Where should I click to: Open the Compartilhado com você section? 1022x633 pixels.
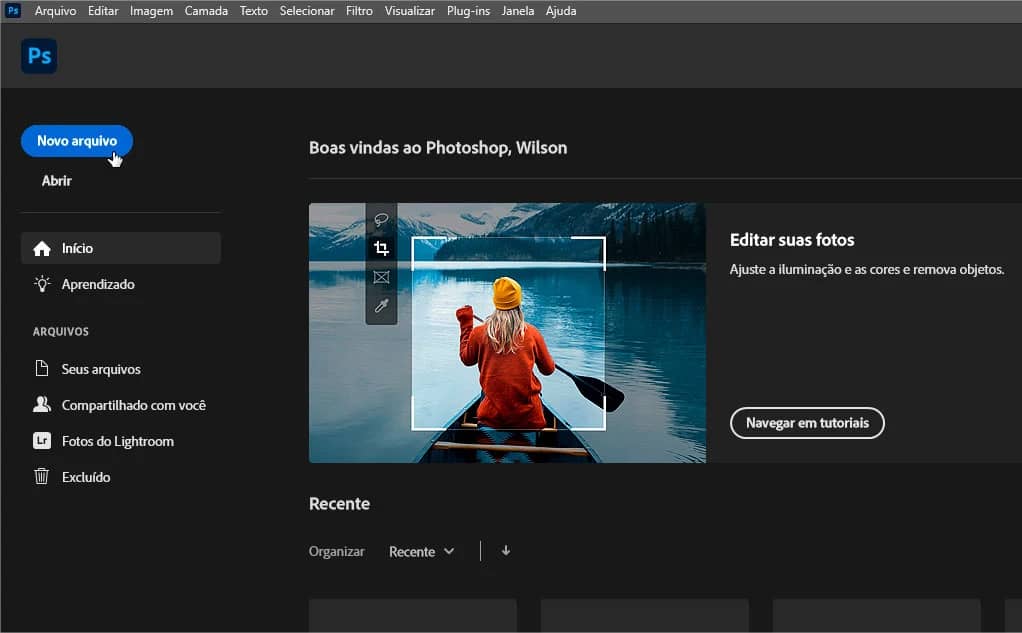coord(133,405)
